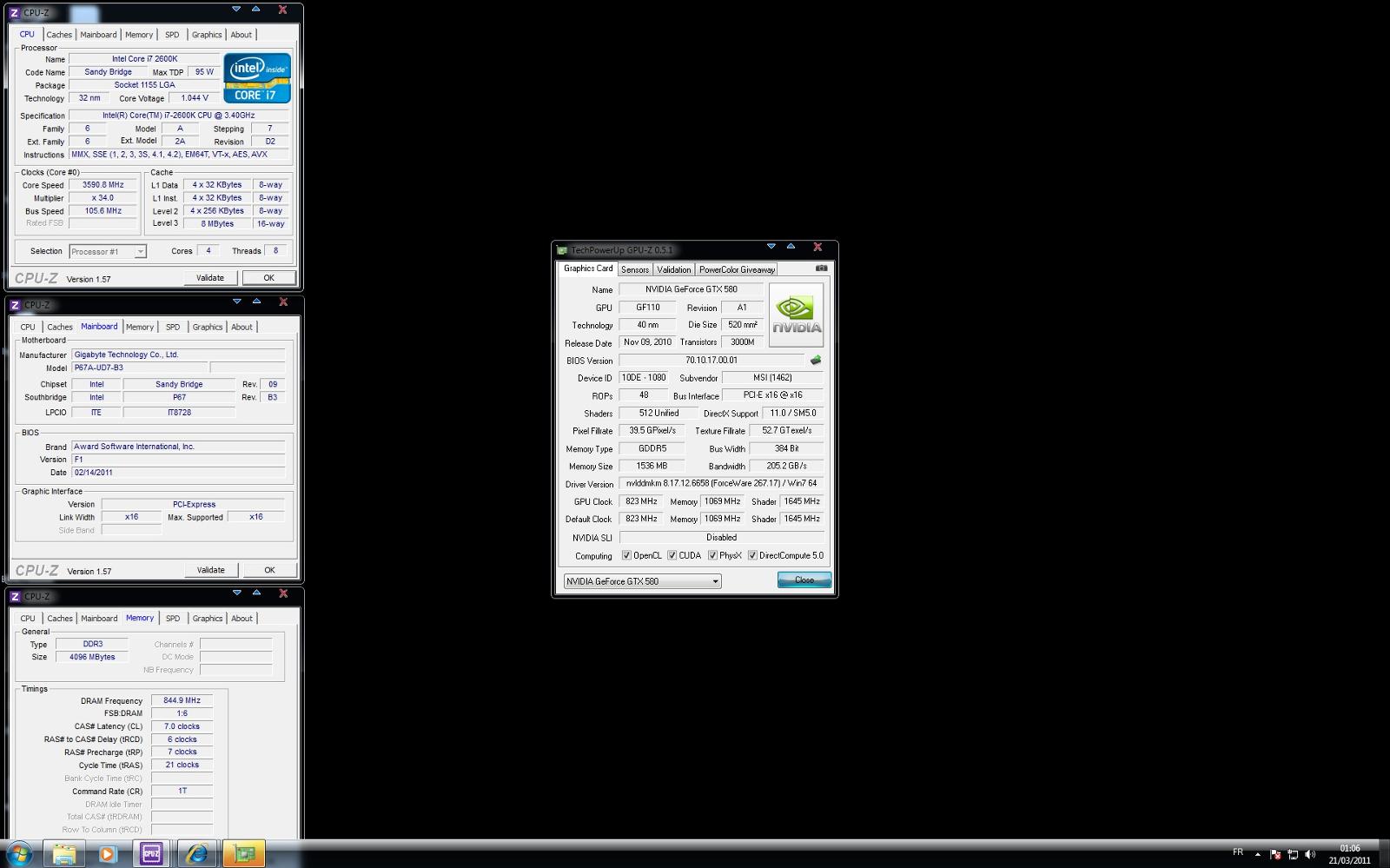Click the "Gigabyte Technology Co., Ltd." manufacturer value
This screenshot has height=868, width=1390.
[178, 354]
